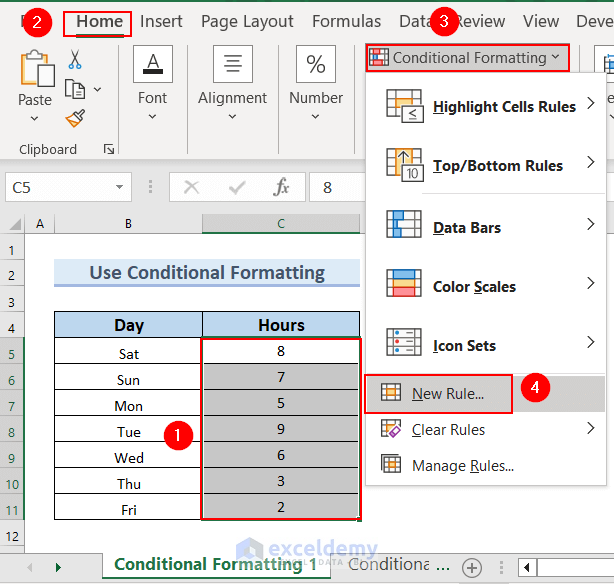The height and width of the screenshot is (584, 614).
Task: Click the title cell Use Conditional Formatting
Action: (207, 273)
